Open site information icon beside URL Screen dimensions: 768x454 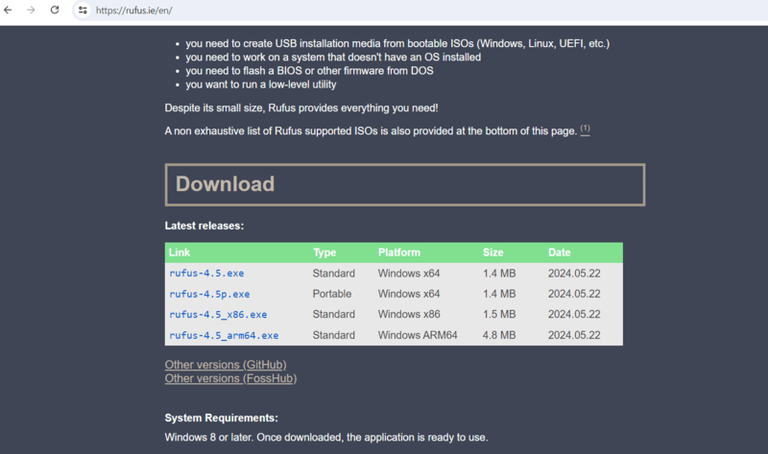click(82, 10)
